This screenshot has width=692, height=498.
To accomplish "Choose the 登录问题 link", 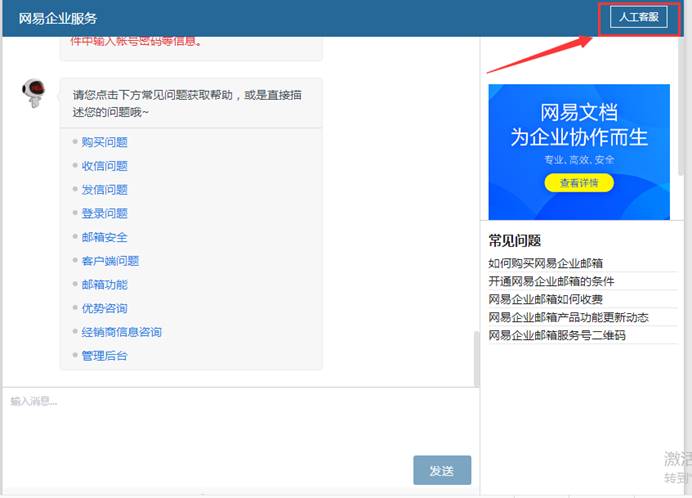I will [105, 214].
